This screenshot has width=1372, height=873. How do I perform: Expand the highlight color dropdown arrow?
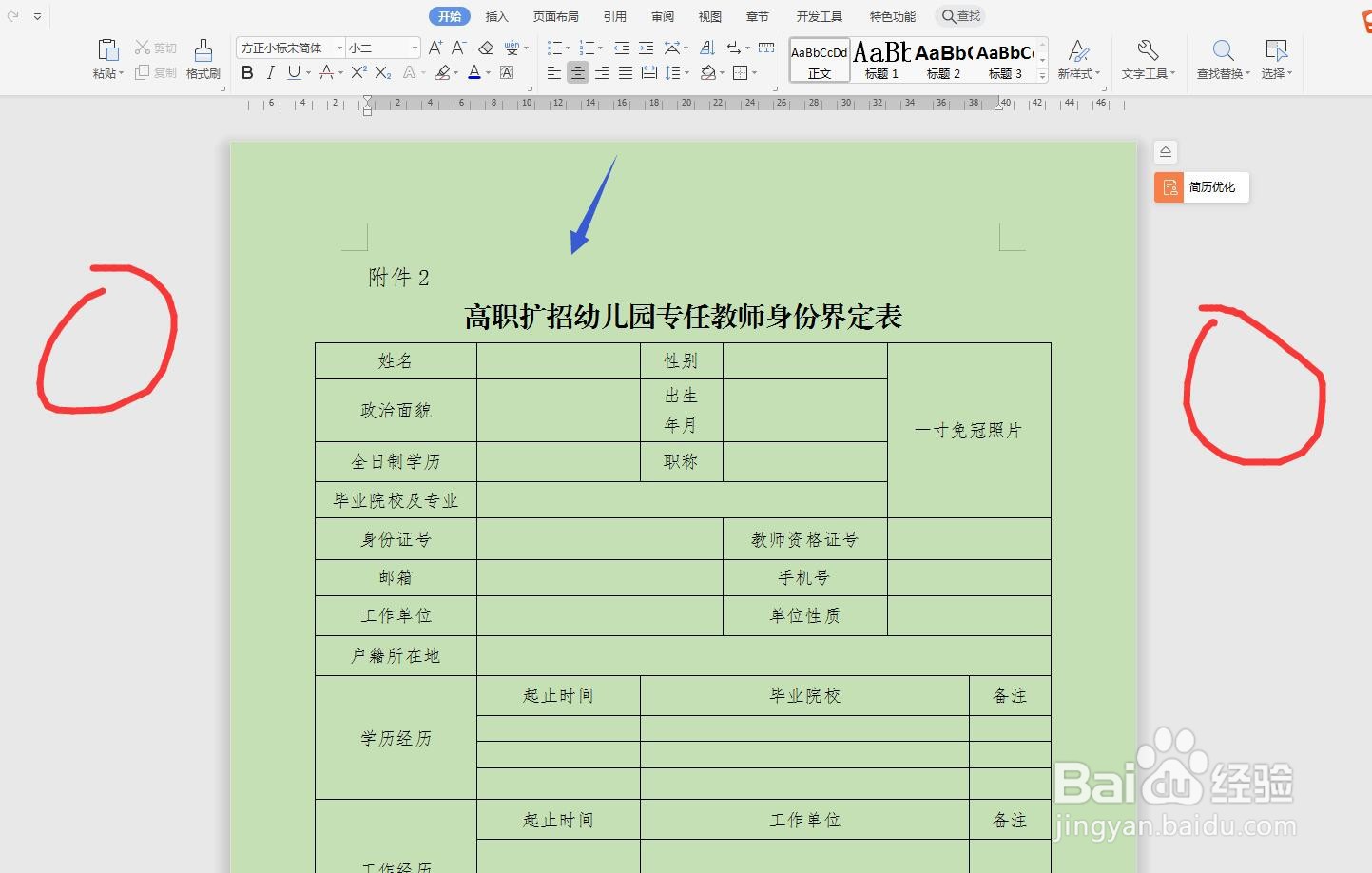tap(456, 73)
